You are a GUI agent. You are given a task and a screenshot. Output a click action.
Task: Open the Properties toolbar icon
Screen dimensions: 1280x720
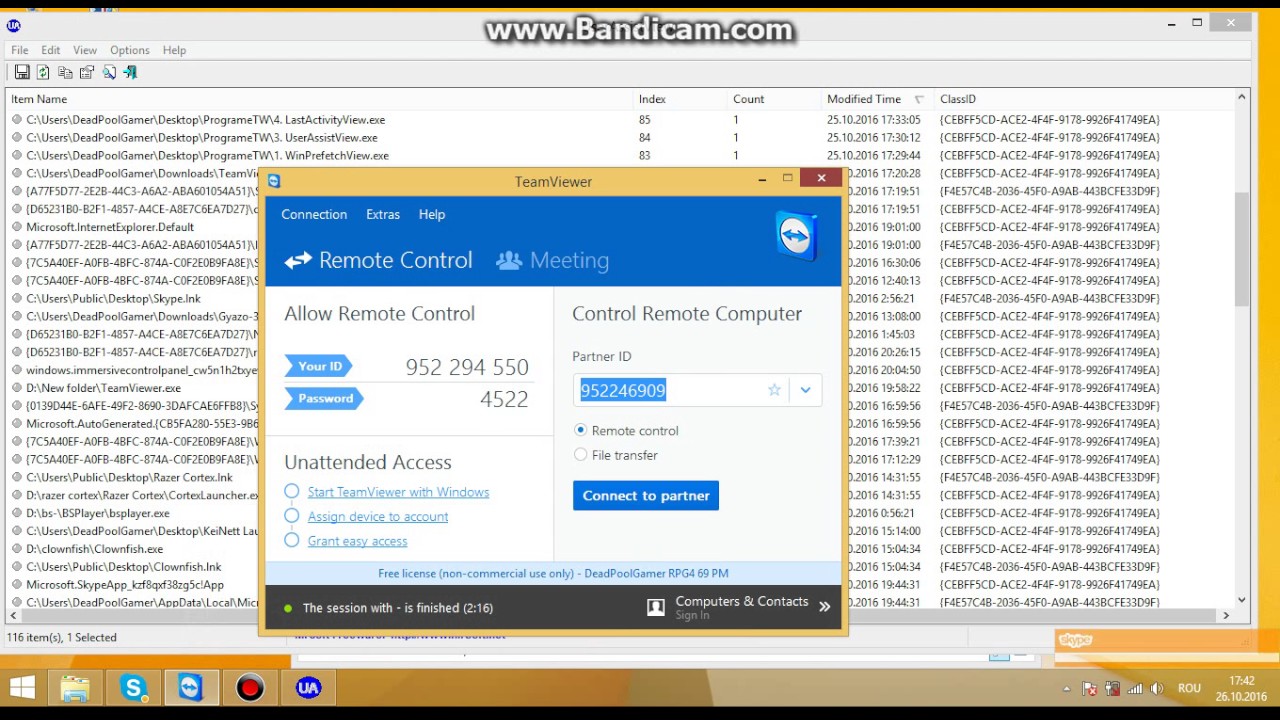click(x=87, y=72)
